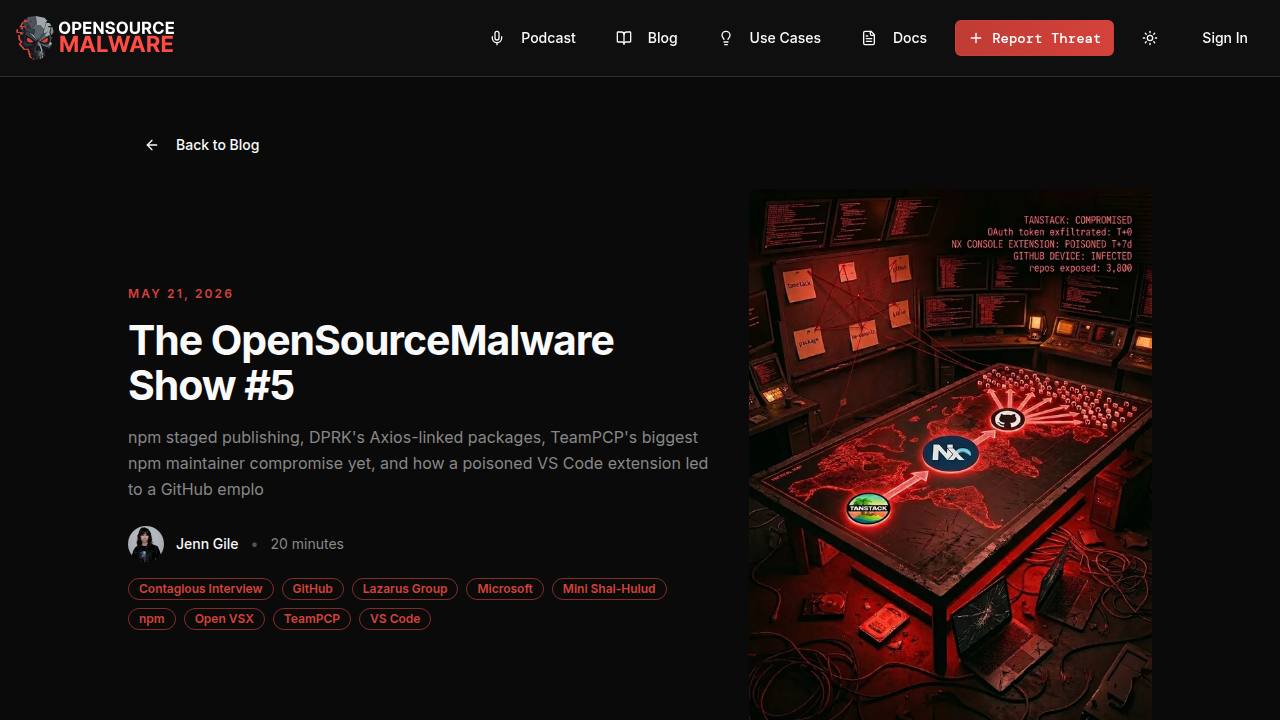Click the "20 minutes" read time

[307, 544]
